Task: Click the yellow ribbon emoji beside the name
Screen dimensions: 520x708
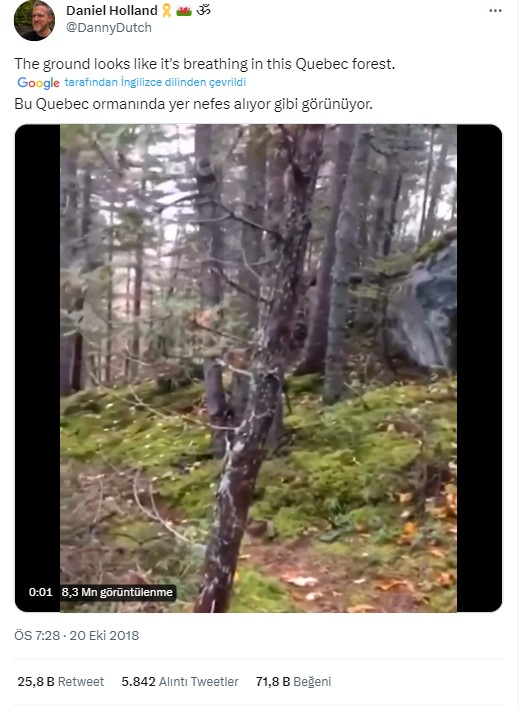Action: [167, 10]
